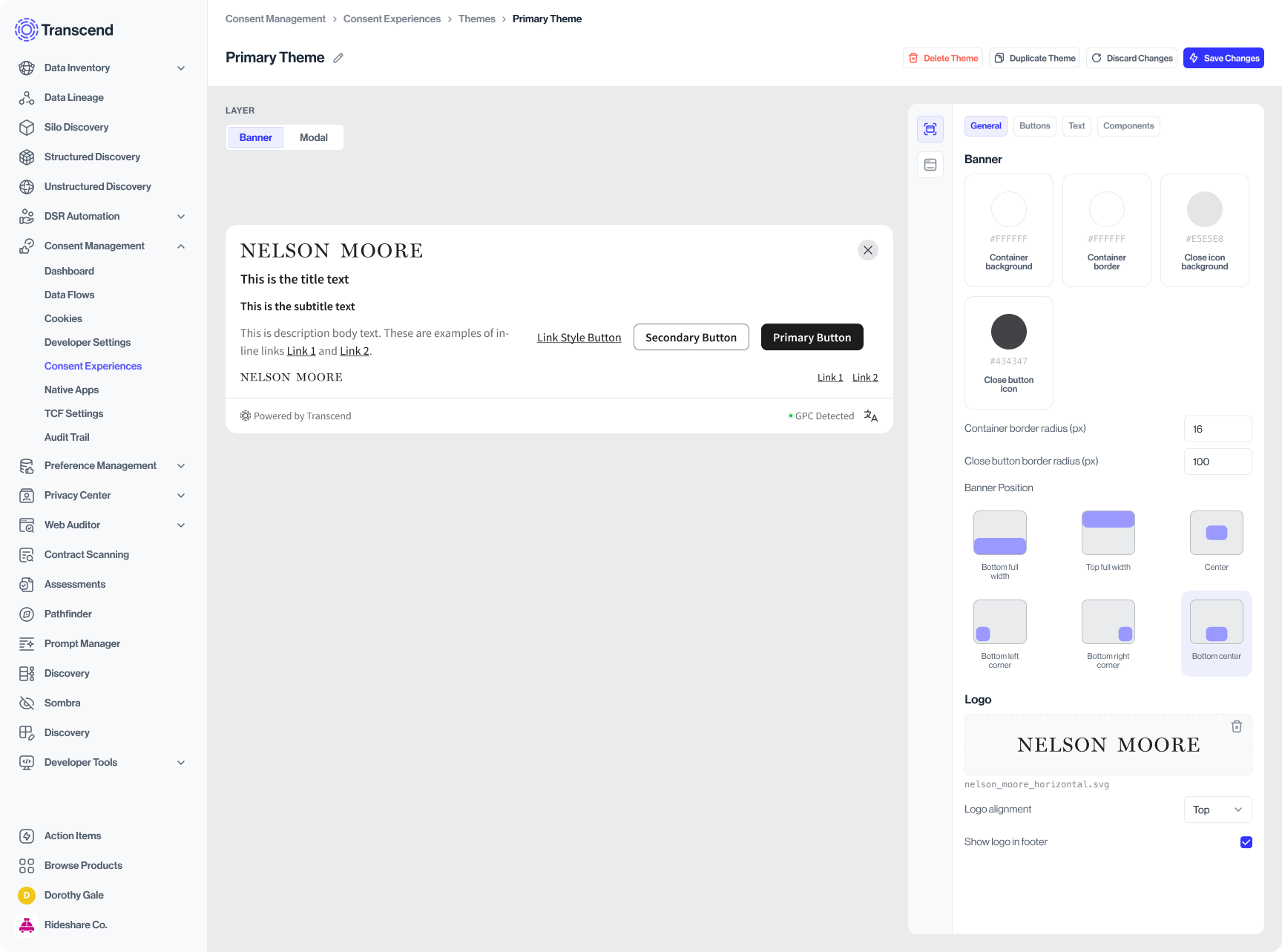
Task: Click Delete Theme button
Action: tap(943, 58)
